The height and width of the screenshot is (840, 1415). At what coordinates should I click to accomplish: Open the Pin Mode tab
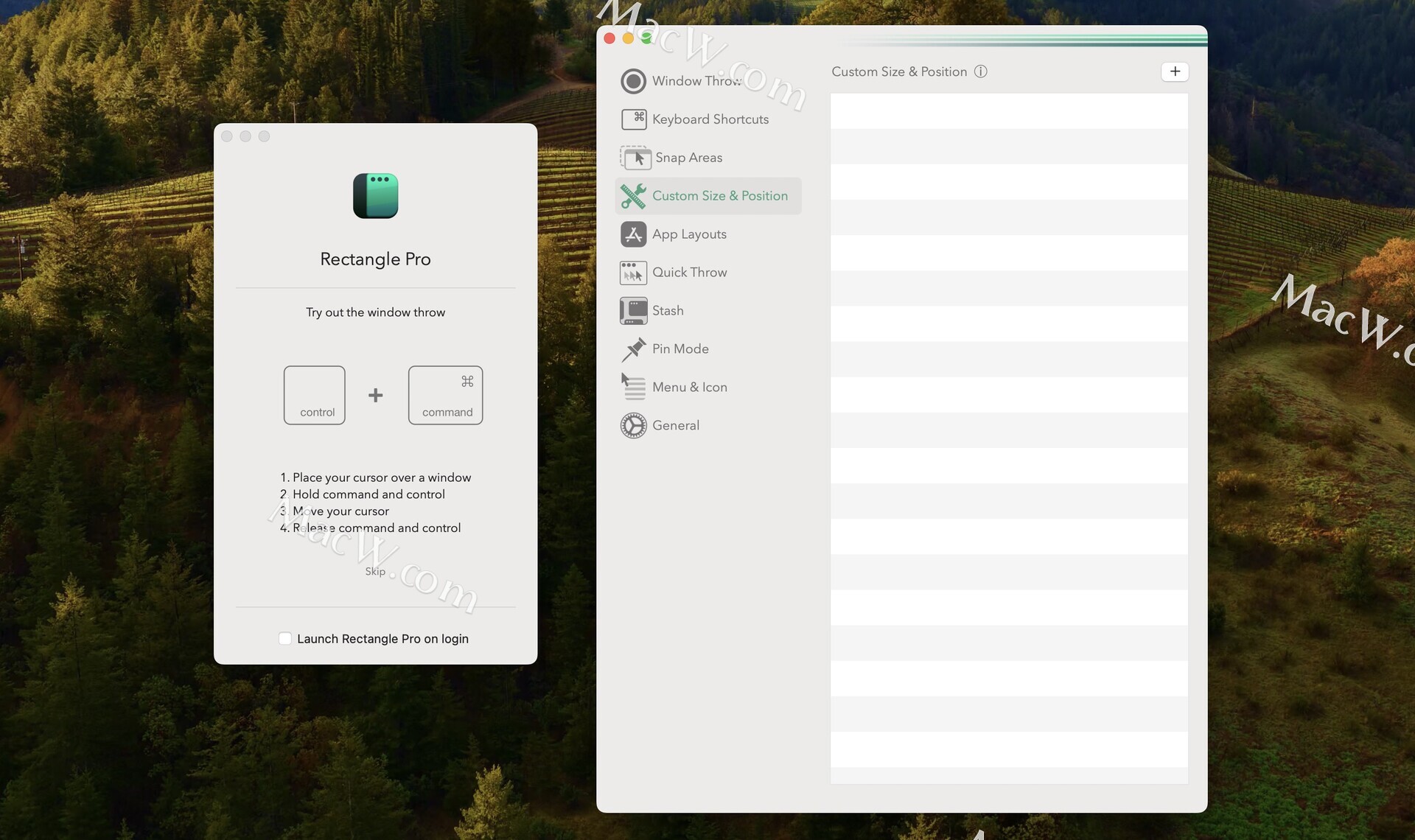[x=680, y=349]
